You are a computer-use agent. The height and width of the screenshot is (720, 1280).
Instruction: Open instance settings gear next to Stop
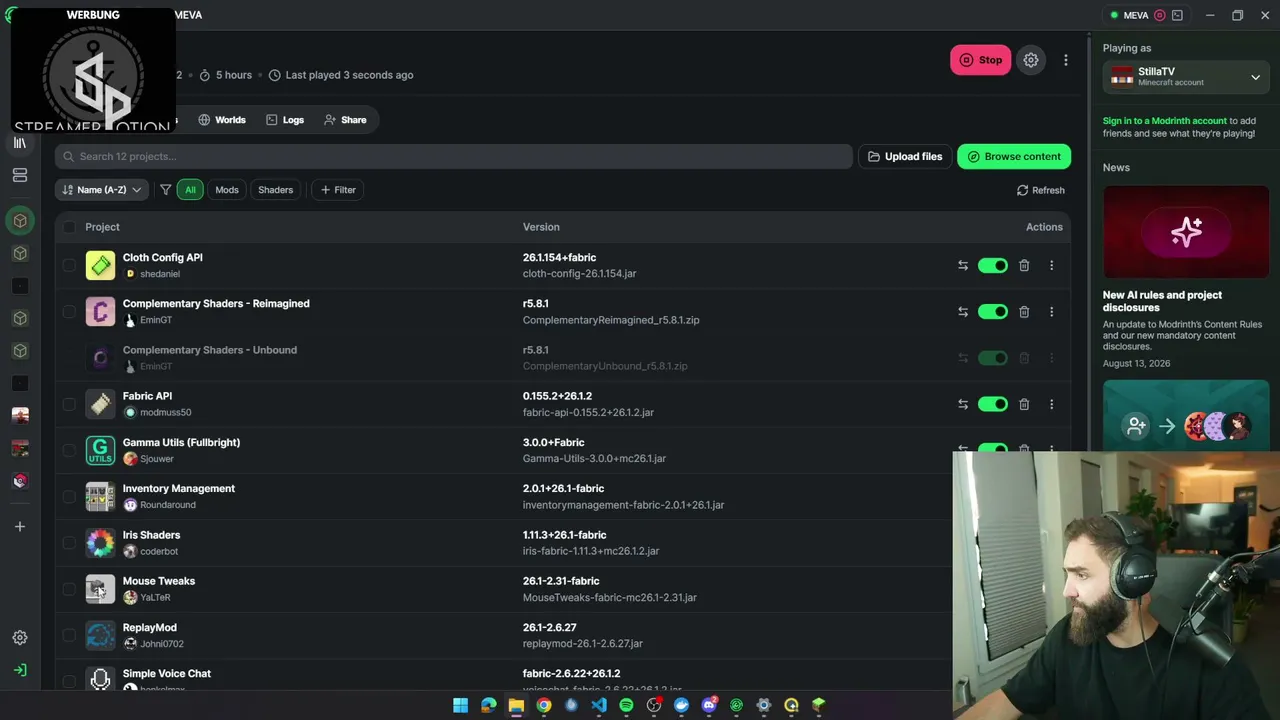(1031, 60)
